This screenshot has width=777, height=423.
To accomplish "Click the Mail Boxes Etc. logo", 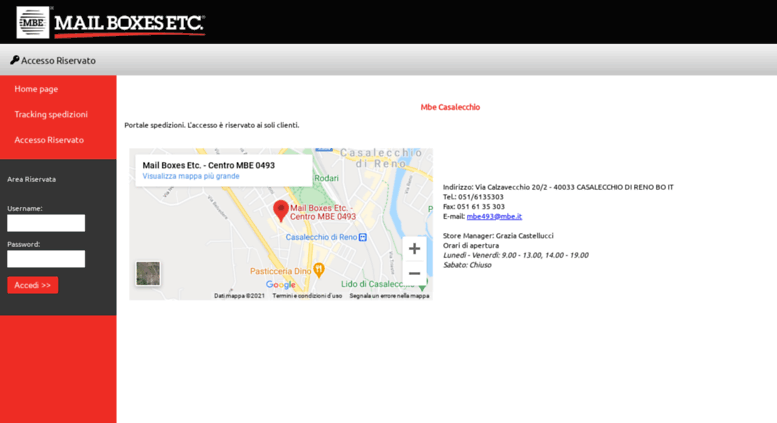I will tap(111, 22).
